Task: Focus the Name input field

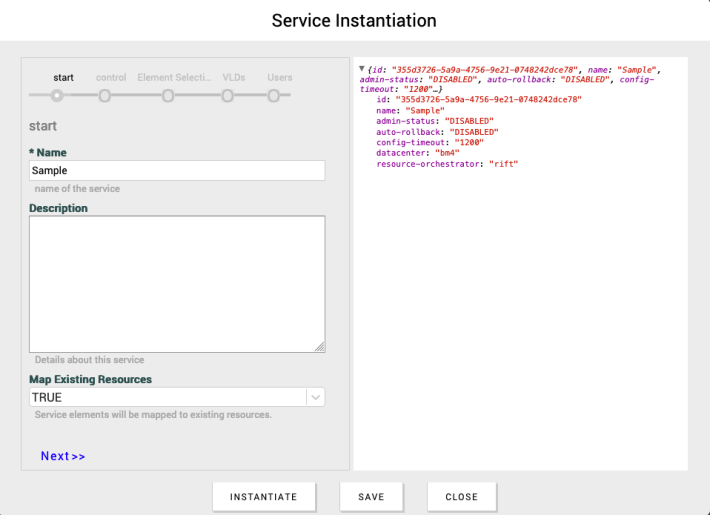Action: (177, 171)
